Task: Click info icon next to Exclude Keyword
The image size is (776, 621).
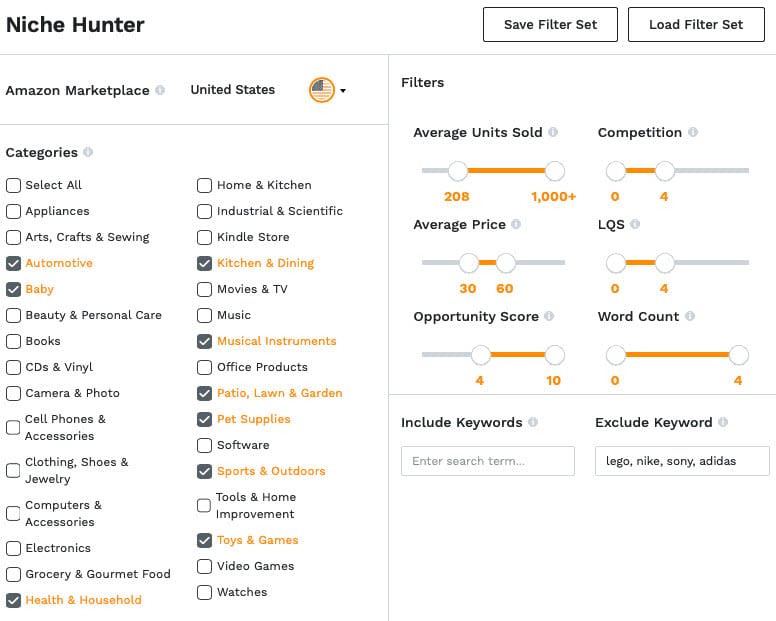Action: tap(723, 422)
